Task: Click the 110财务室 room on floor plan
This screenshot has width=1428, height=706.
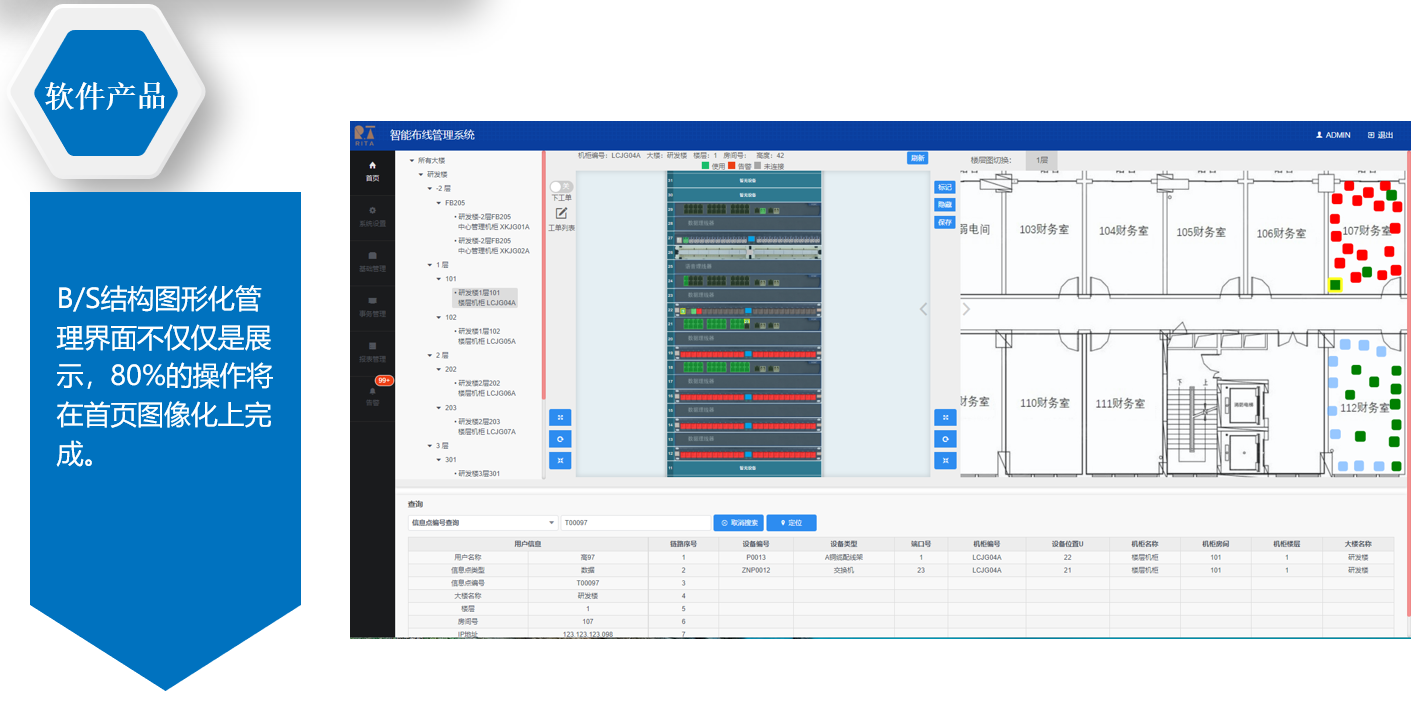Action: (x=1044, y=403)
